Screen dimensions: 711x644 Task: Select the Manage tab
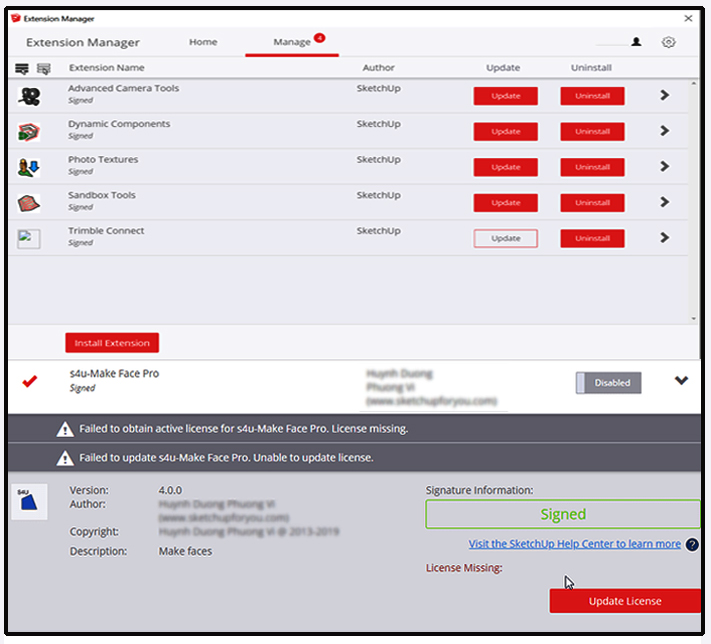tap(291, 42)
